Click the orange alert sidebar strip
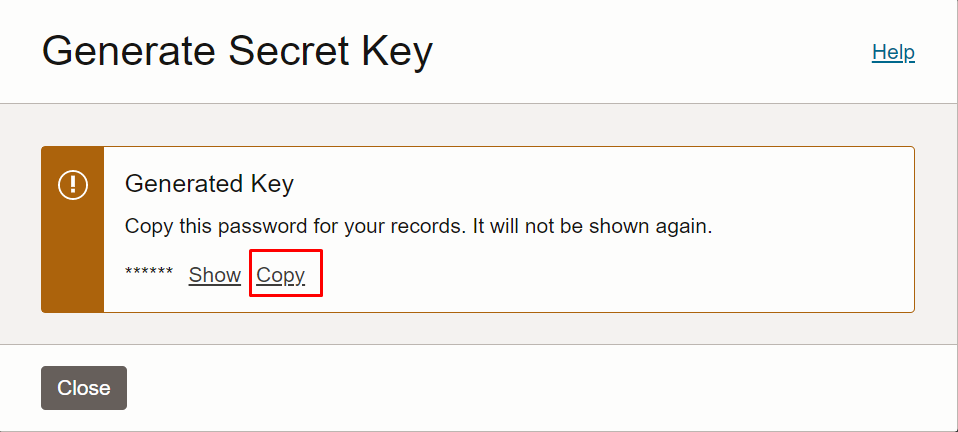The height and width of the screenshot is (432, 958). tap(73, 229)
